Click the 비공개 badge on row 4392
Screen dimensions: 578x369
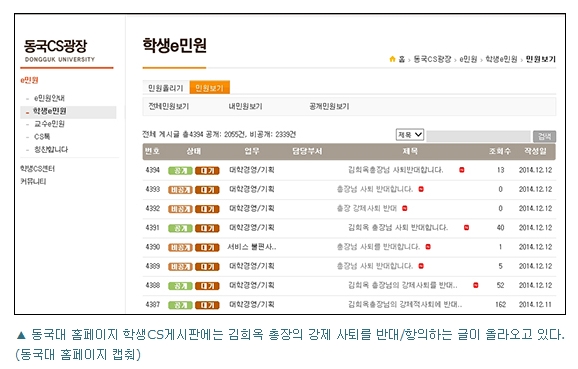coord(180,209)
